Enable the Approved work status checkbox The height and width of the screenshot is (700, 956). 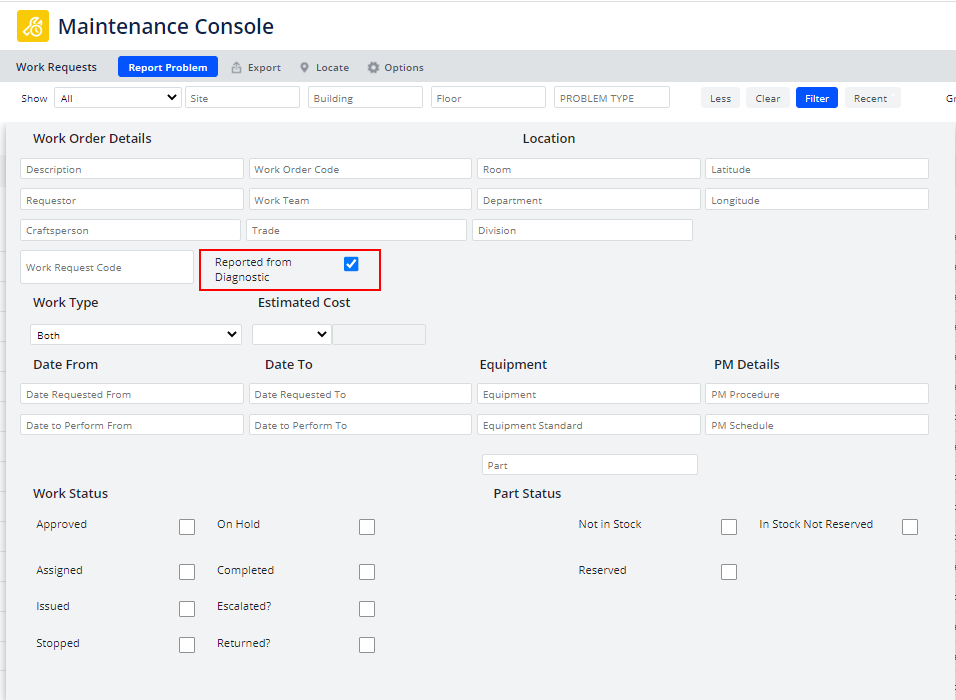187,527
